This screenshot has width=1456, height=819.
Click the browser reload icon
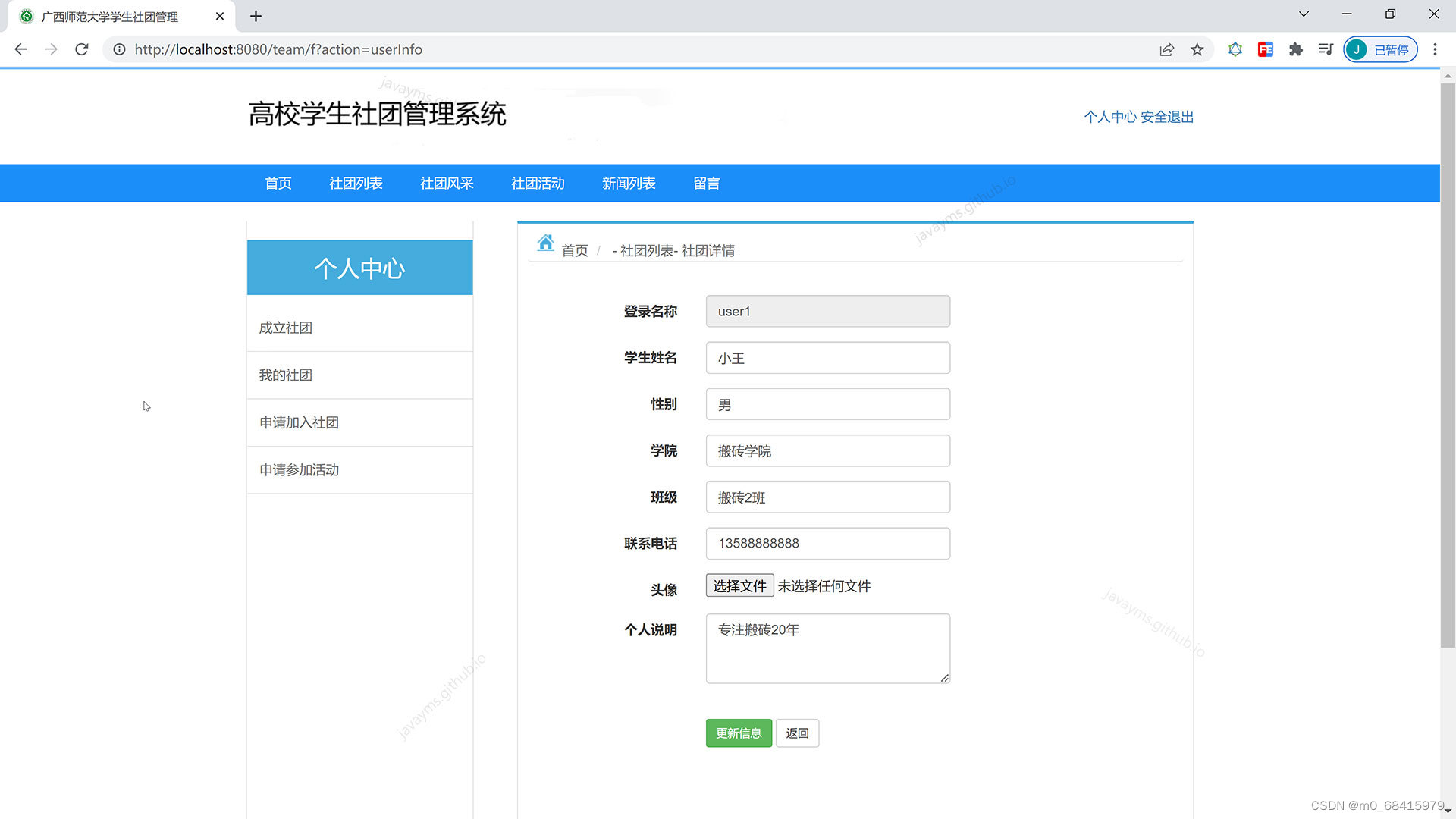(x=82, y=49)
